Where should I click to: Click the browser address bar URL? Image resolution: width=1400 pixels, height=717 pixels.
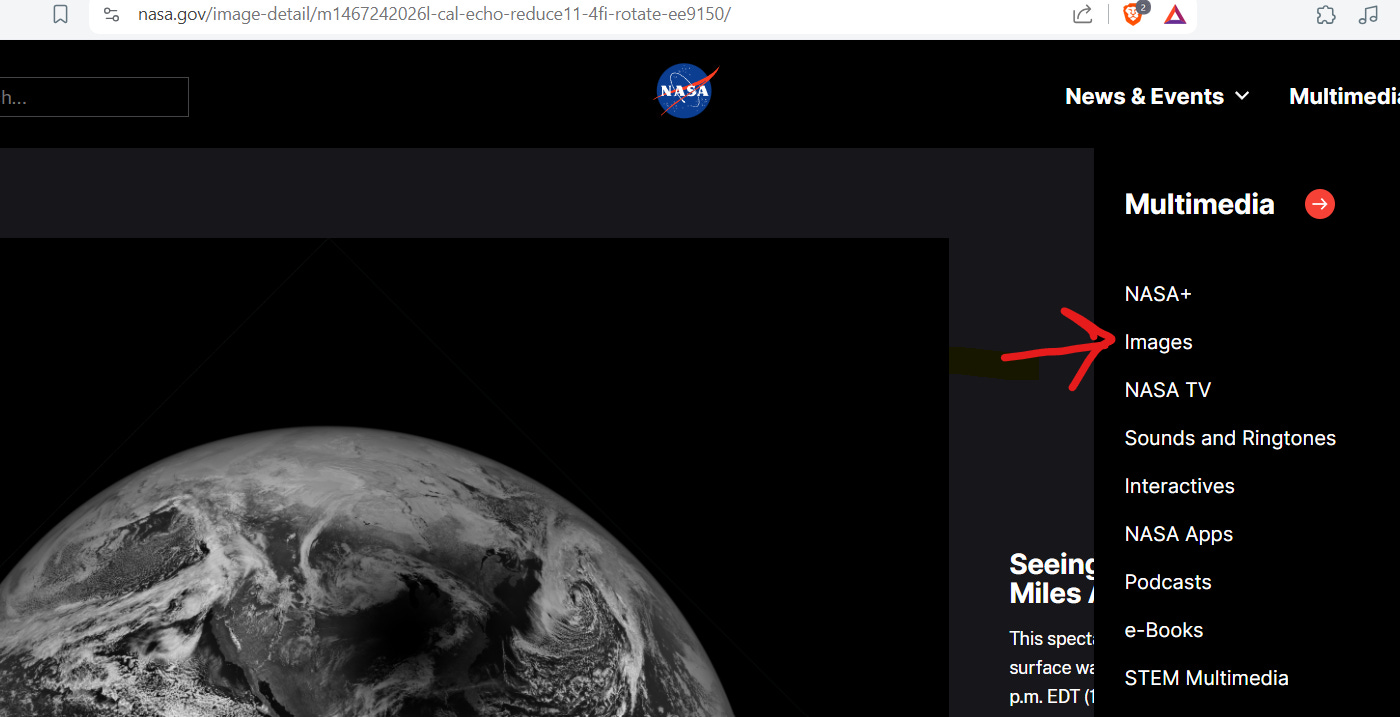click(x=434, y=15)
